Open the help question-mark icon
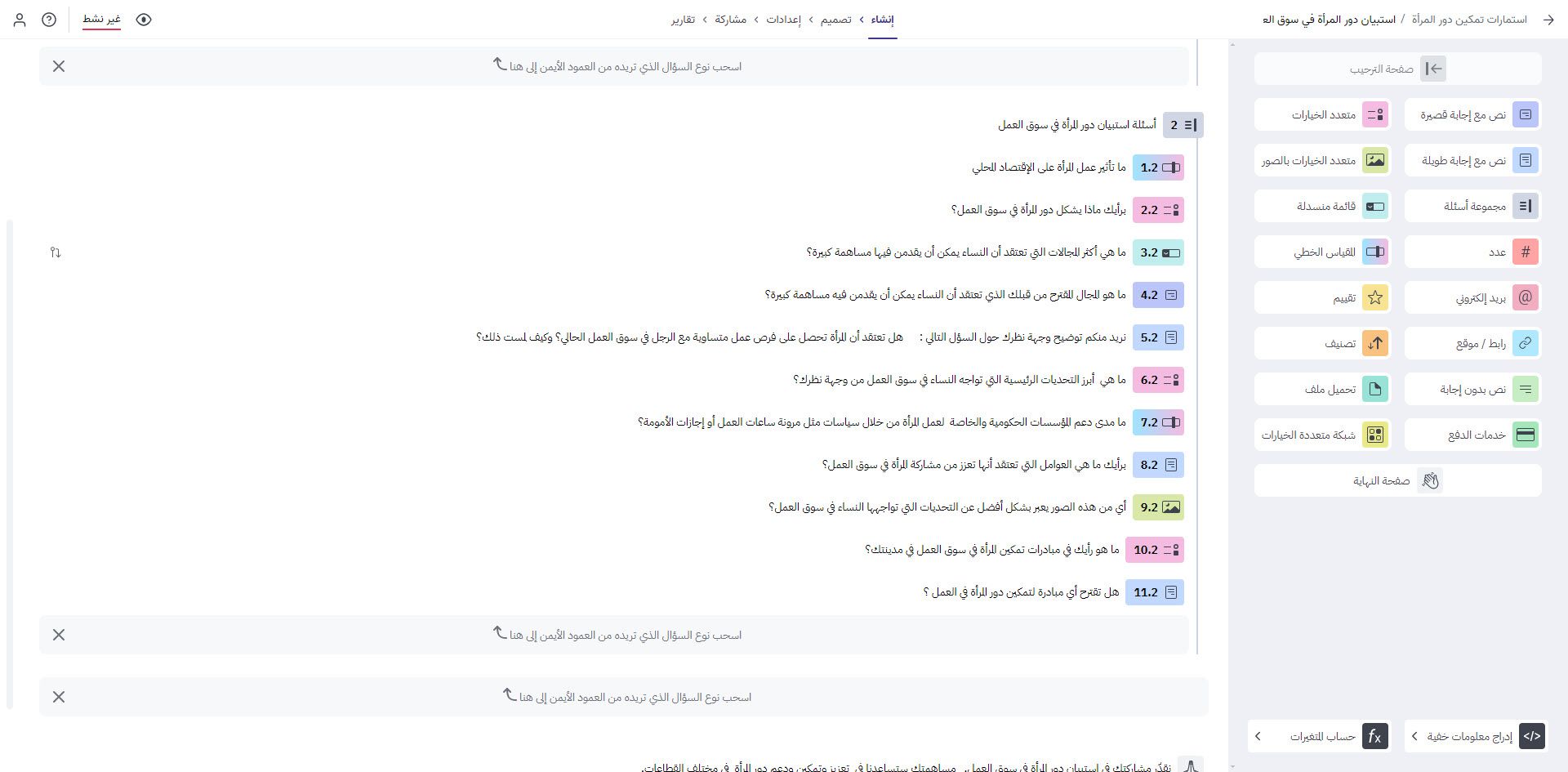Image resolution: width=1568 pixels, height=772 pixels. [49, 20]
